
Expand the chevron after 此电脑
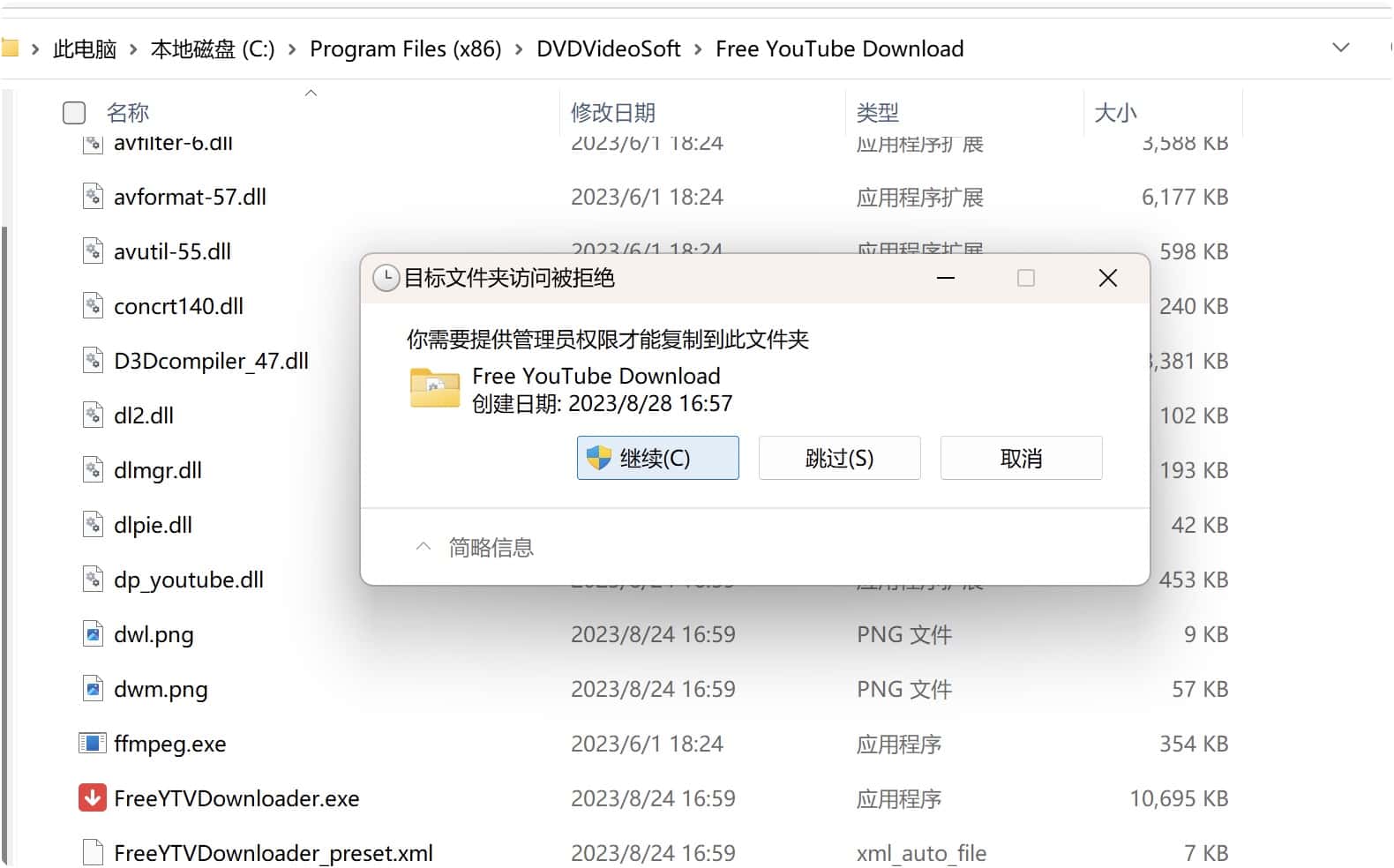(133, 49)
